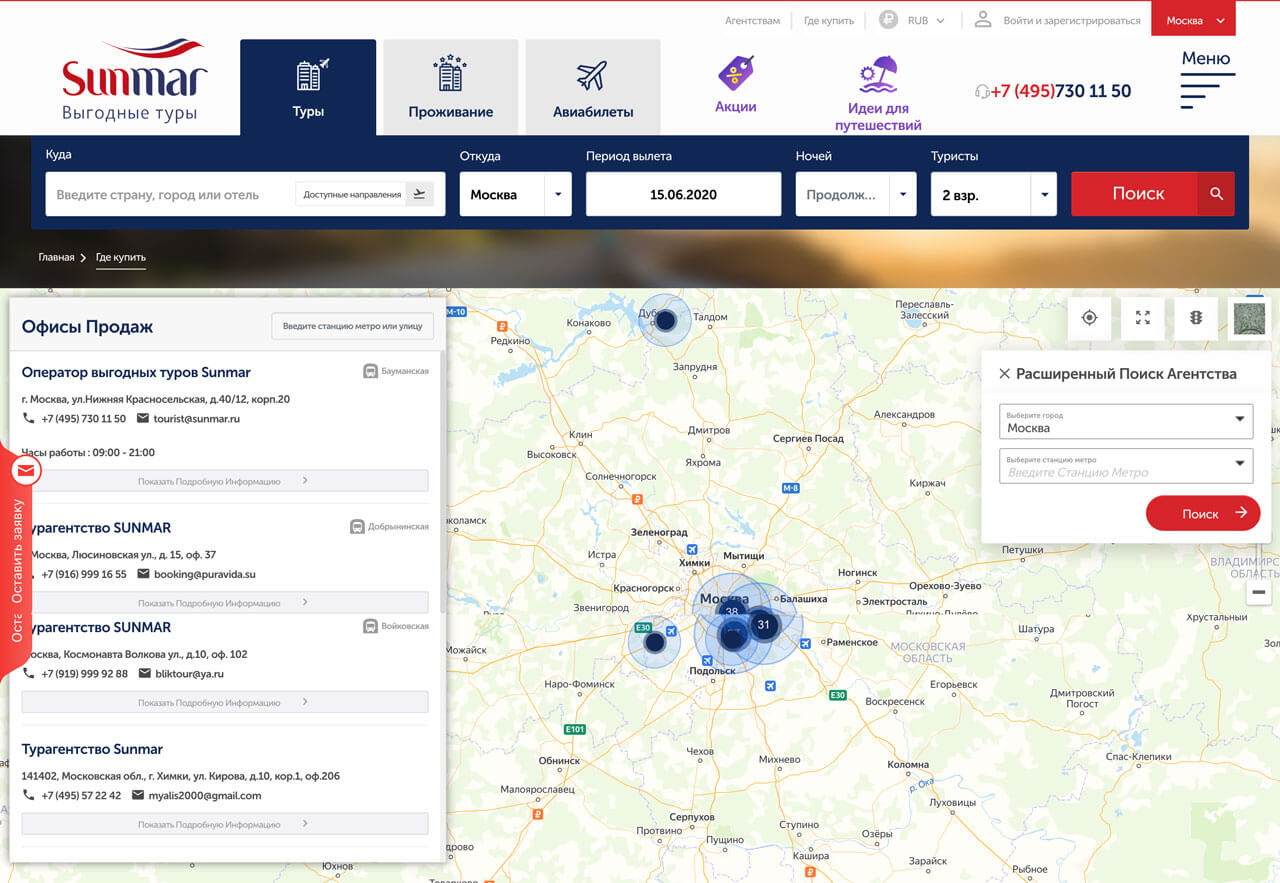Image resolution: width=1280 pixels, height=883 pixels.
Task: Click the red Поиск tour search button
Action: coord(1152,194)
